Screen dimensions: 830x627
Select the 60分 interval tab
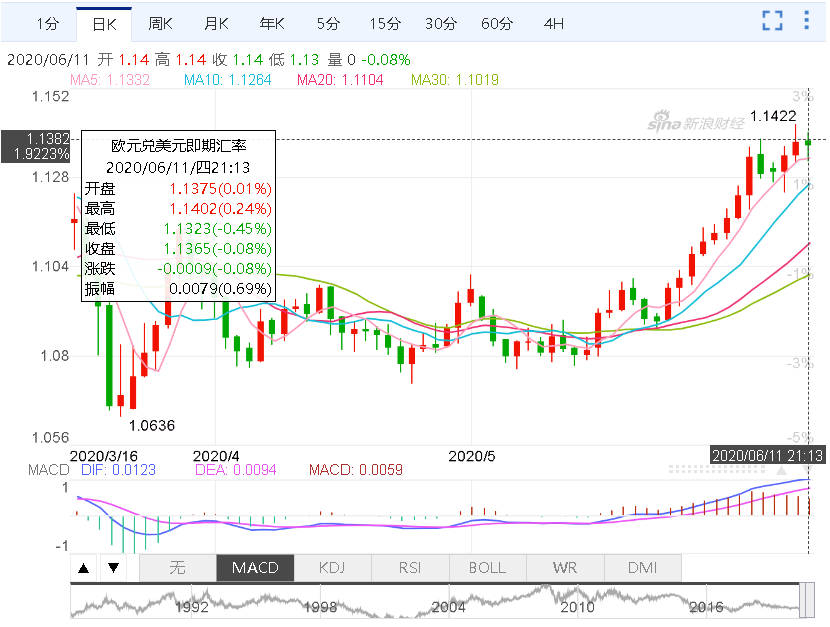coord(497,24)
